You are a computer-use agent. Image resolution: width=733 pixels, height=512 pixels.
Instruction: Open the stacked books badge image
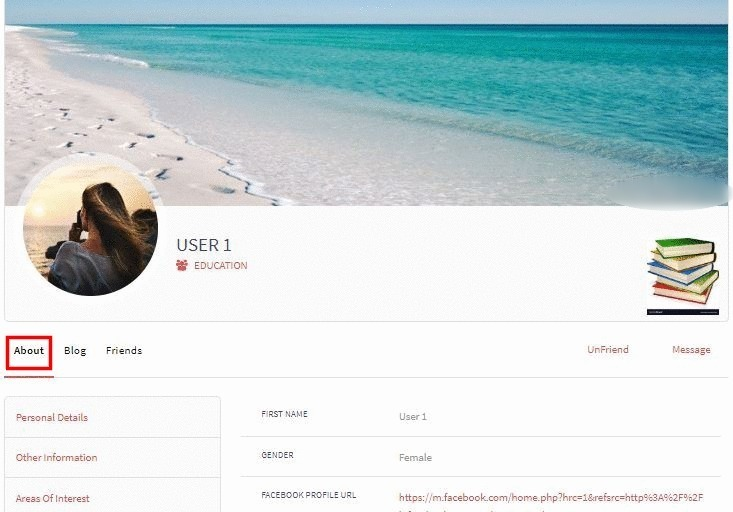(x=683, y=276)
